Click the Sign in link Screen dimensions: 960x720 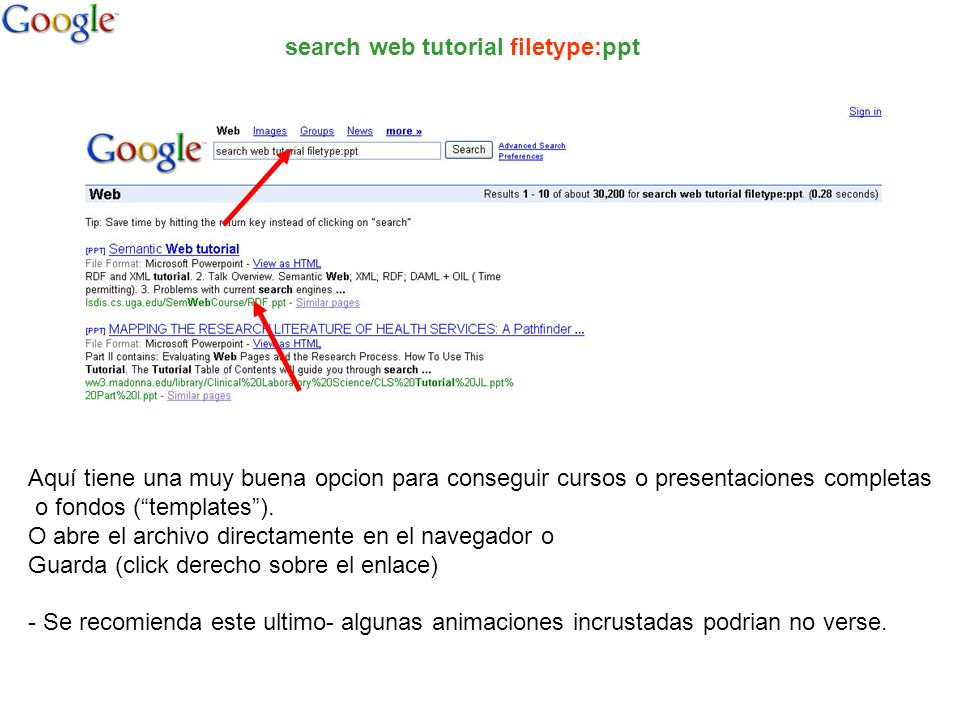click(x=865, y=111)
